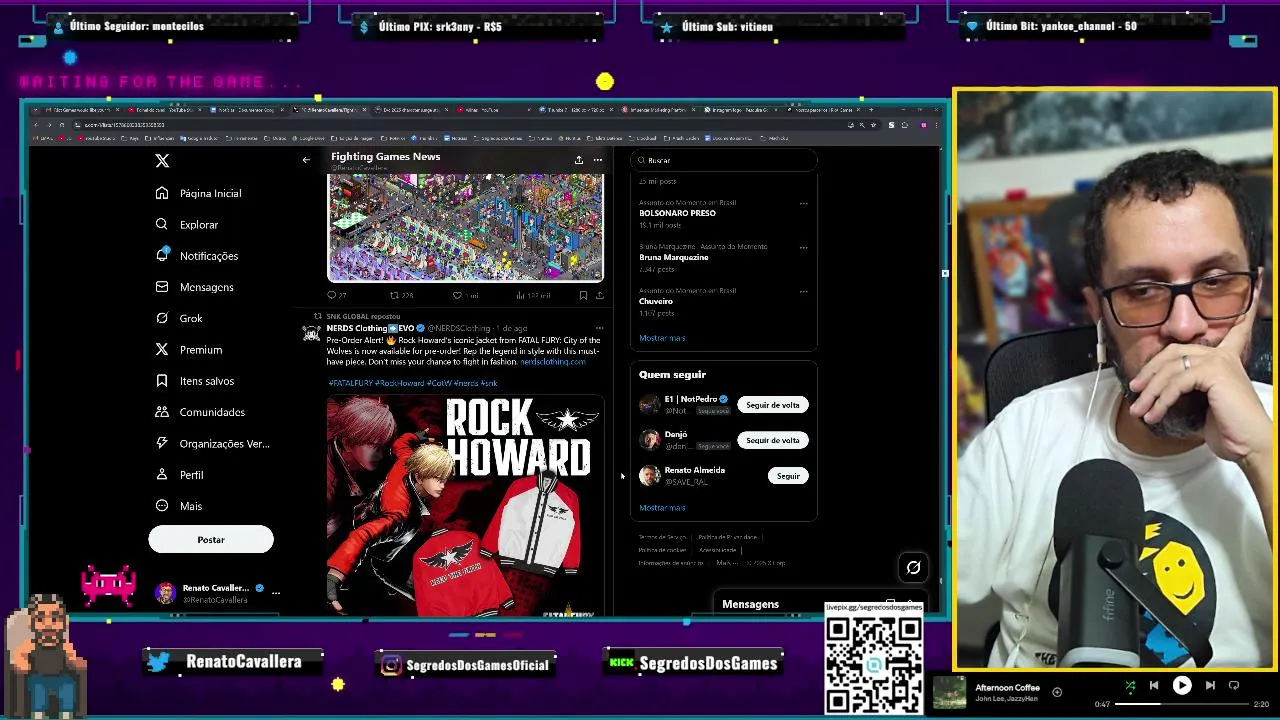The height and width of the screenshot is (720, 1280).
Task: Toggle shuffle in music player
Action: coord(1130,686)
